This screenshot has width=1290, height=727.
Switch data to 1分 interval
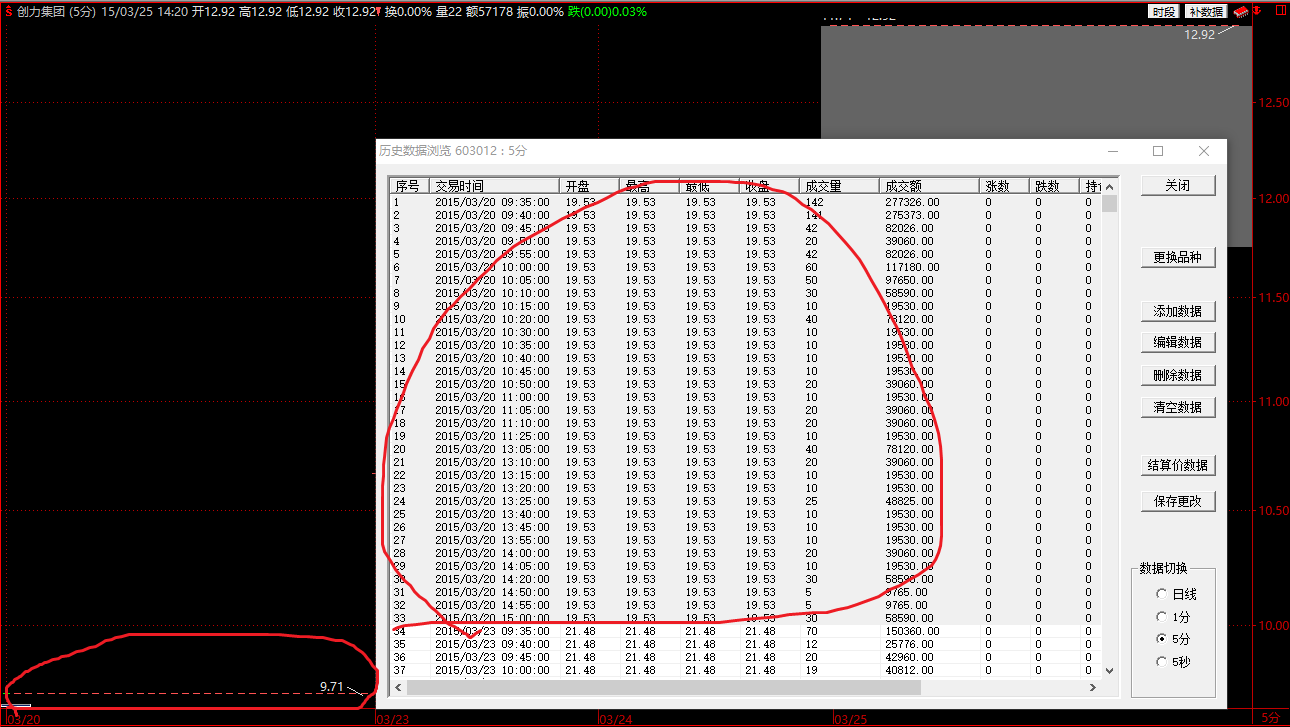pos(1162,617)
